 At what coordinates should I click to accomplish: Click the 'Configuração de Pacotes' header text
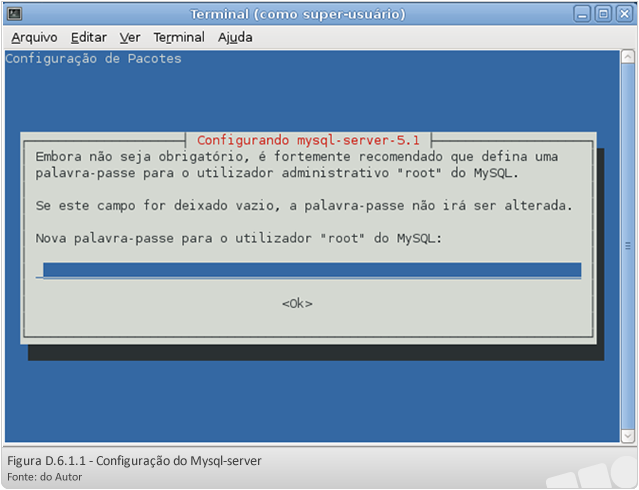pos(93,59)
